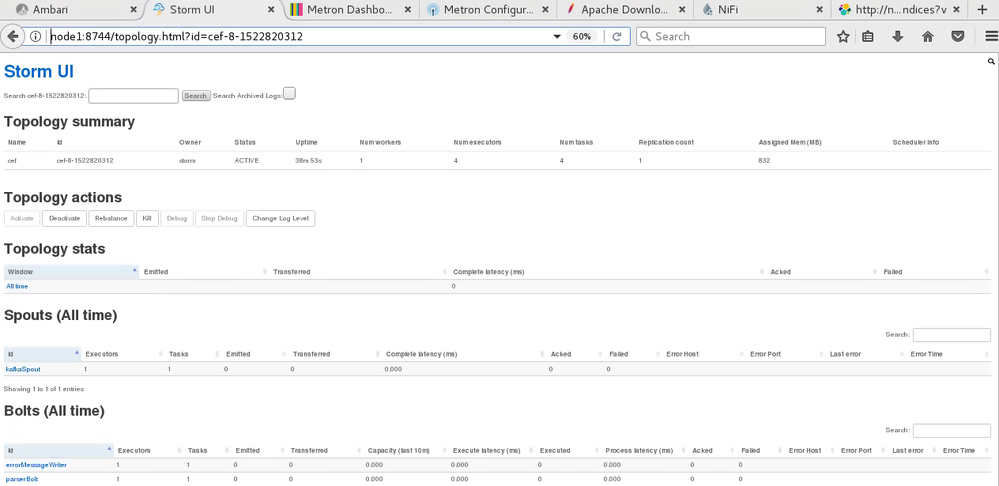Sort Topology stats by Emitted column
Screen dimensions: 999x486
point(204,272)
